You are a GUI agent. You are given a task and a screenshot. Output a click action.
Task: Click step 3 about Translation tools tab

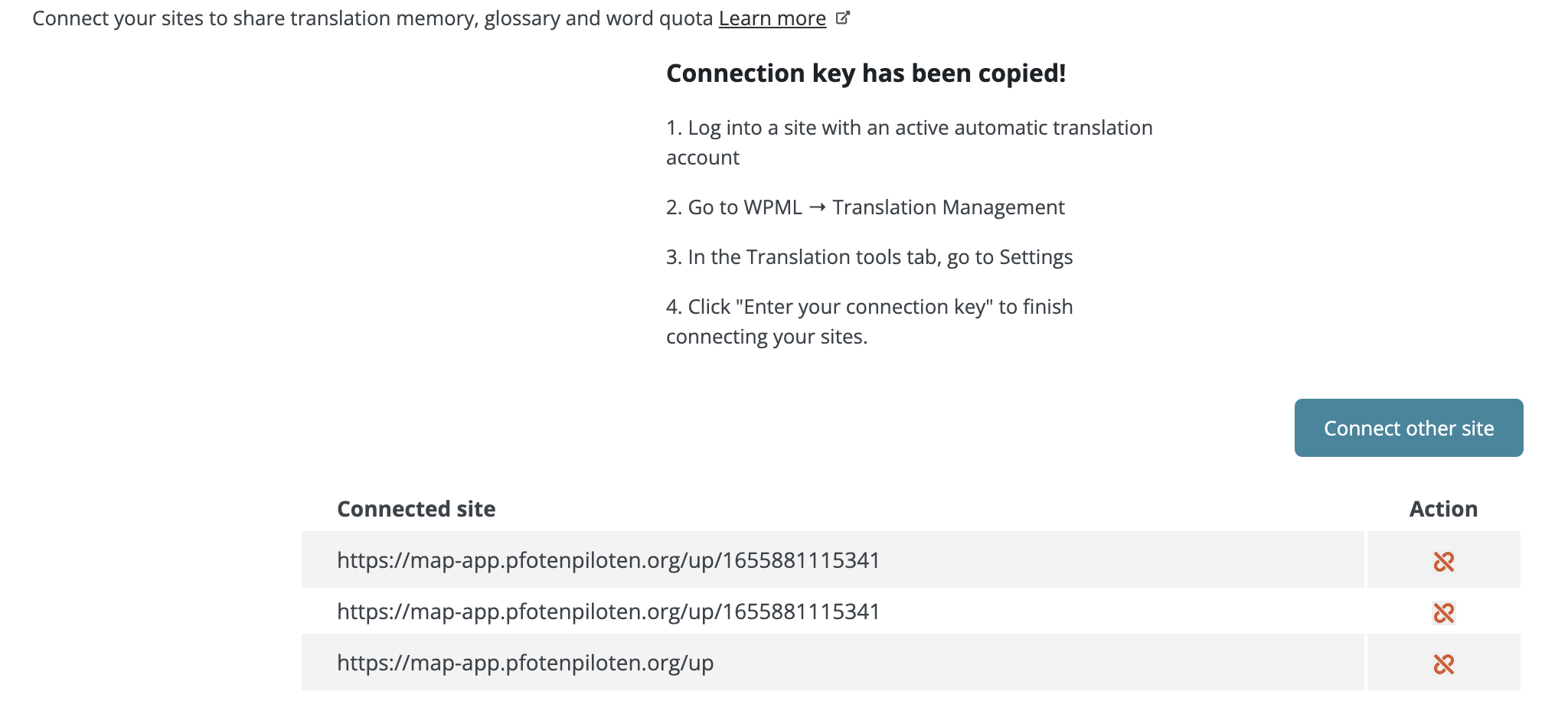[869, 257]
